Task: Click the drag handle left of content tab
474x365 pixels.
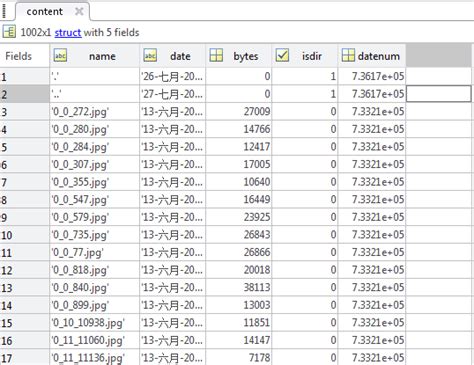Action: point(4,10)
